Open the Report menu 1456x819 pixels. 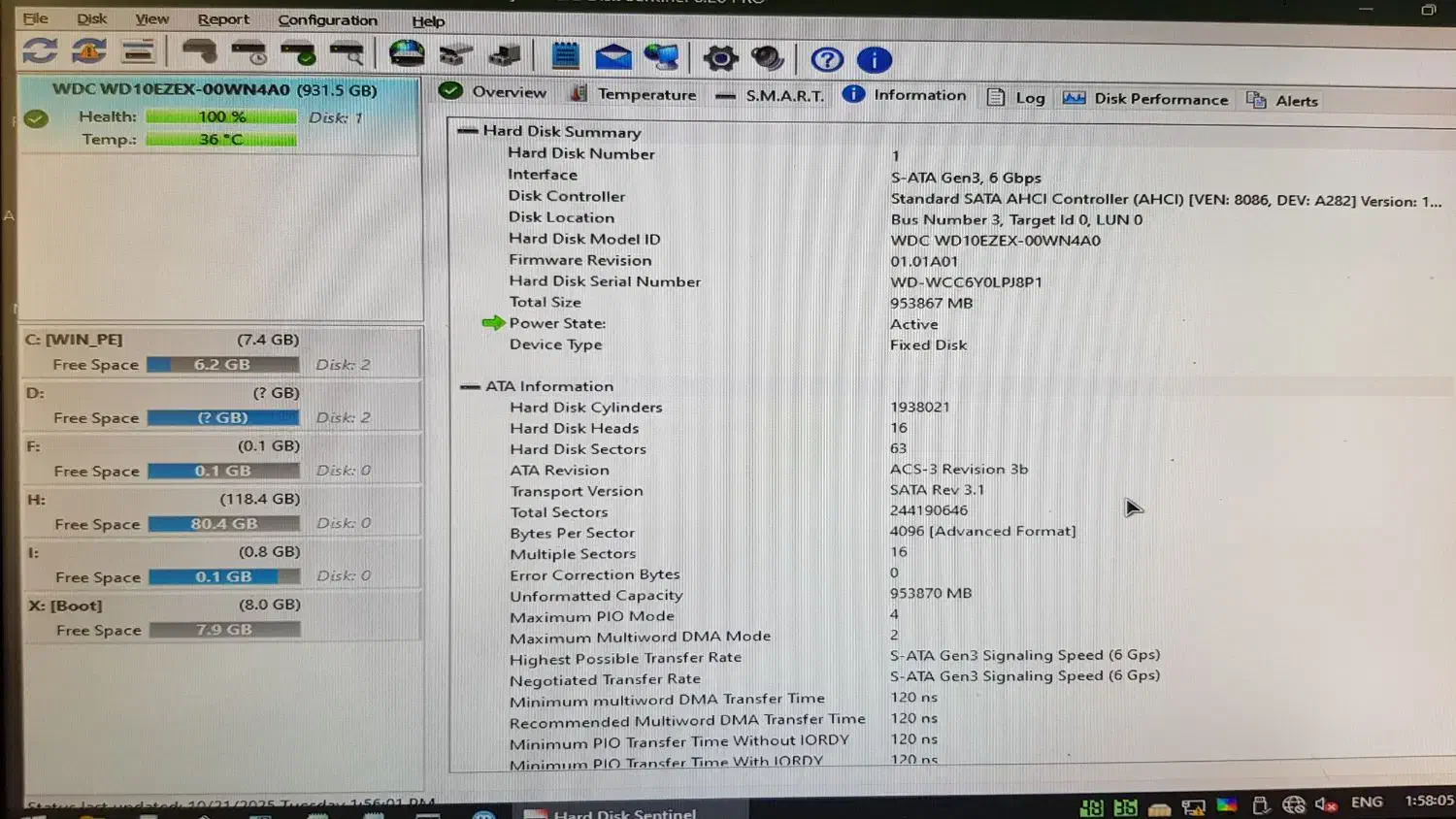(223, 19)
